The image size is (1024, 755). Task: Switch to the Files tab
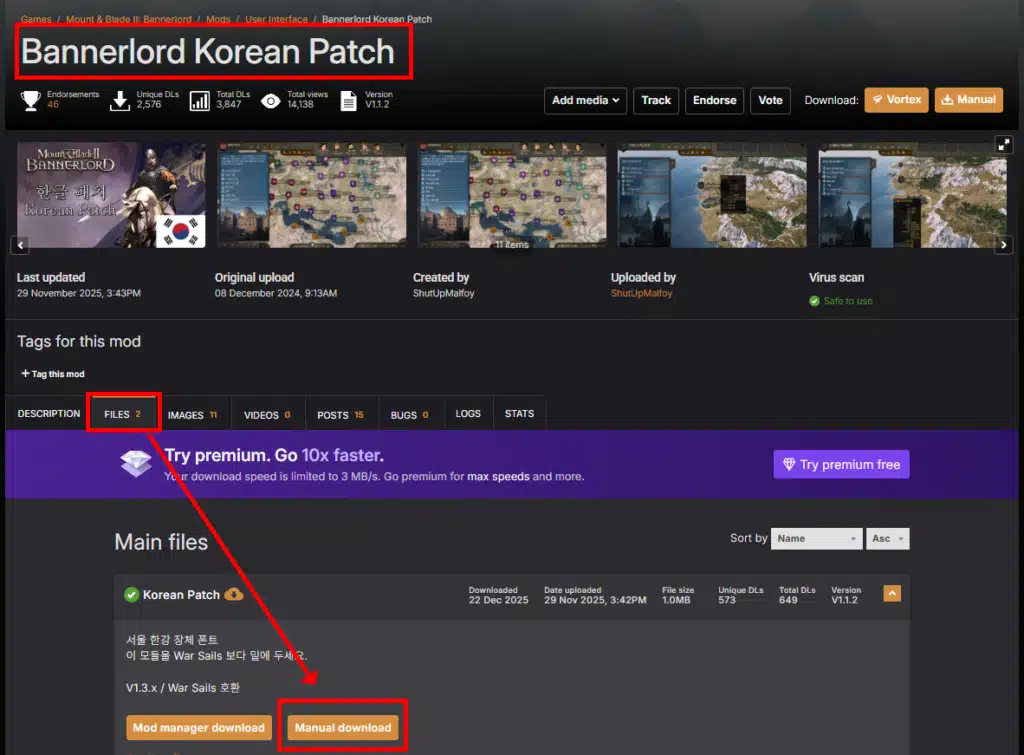click(123, 414)
